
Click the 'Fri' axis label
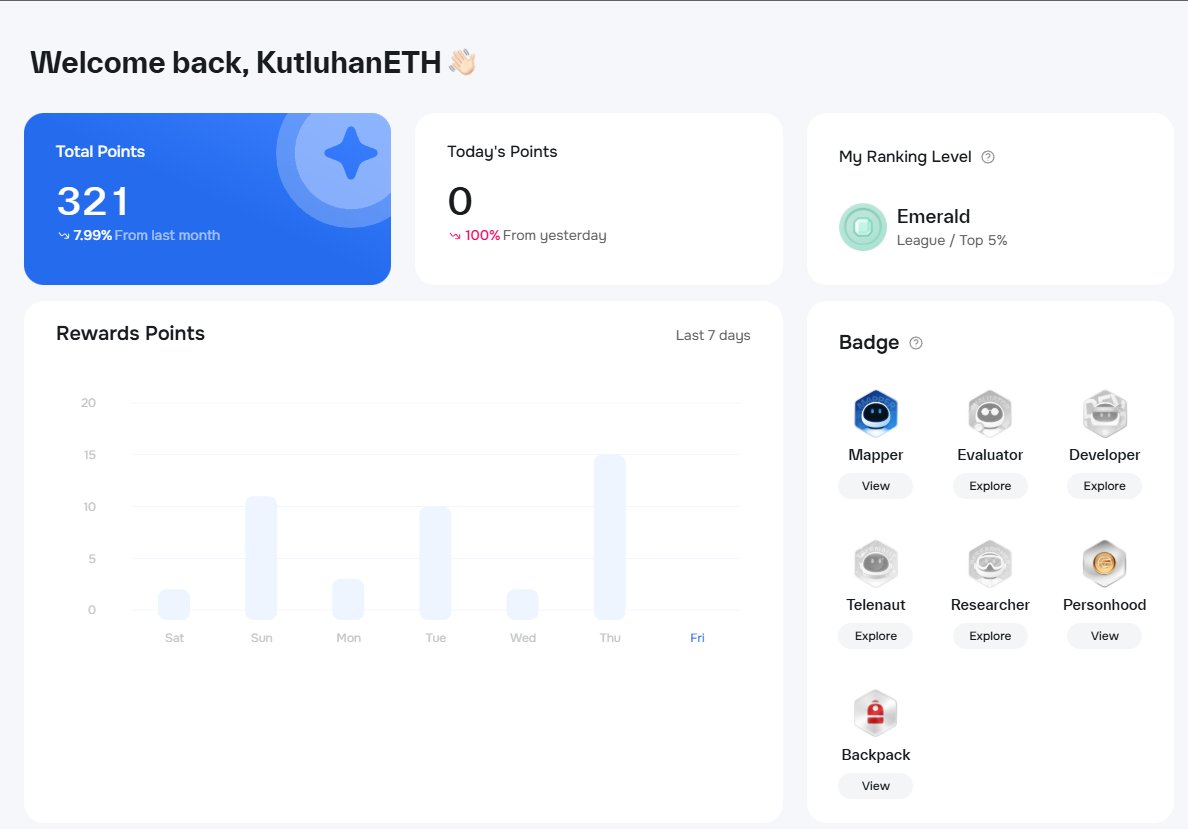click(x=697, y=638)
